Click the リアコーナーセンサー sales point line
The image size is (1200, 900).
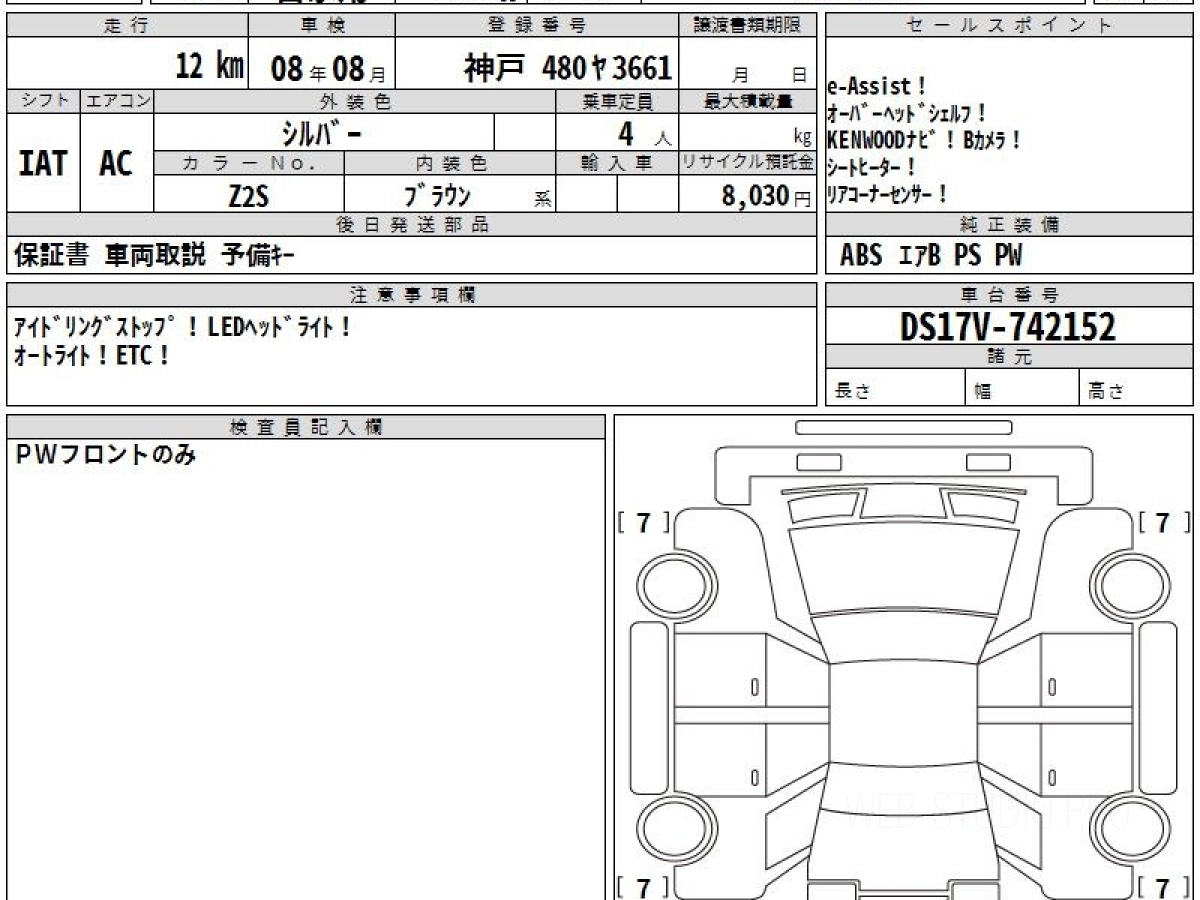(x=887, y=194)
